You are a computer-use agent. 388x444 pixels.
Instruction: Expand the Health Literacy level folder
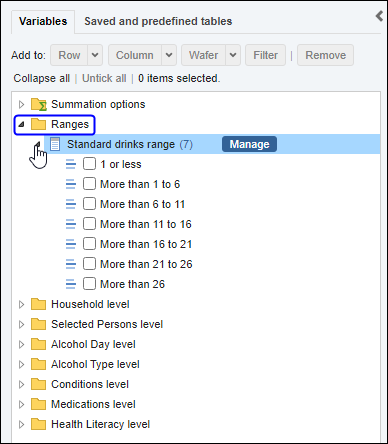point(21,424)
